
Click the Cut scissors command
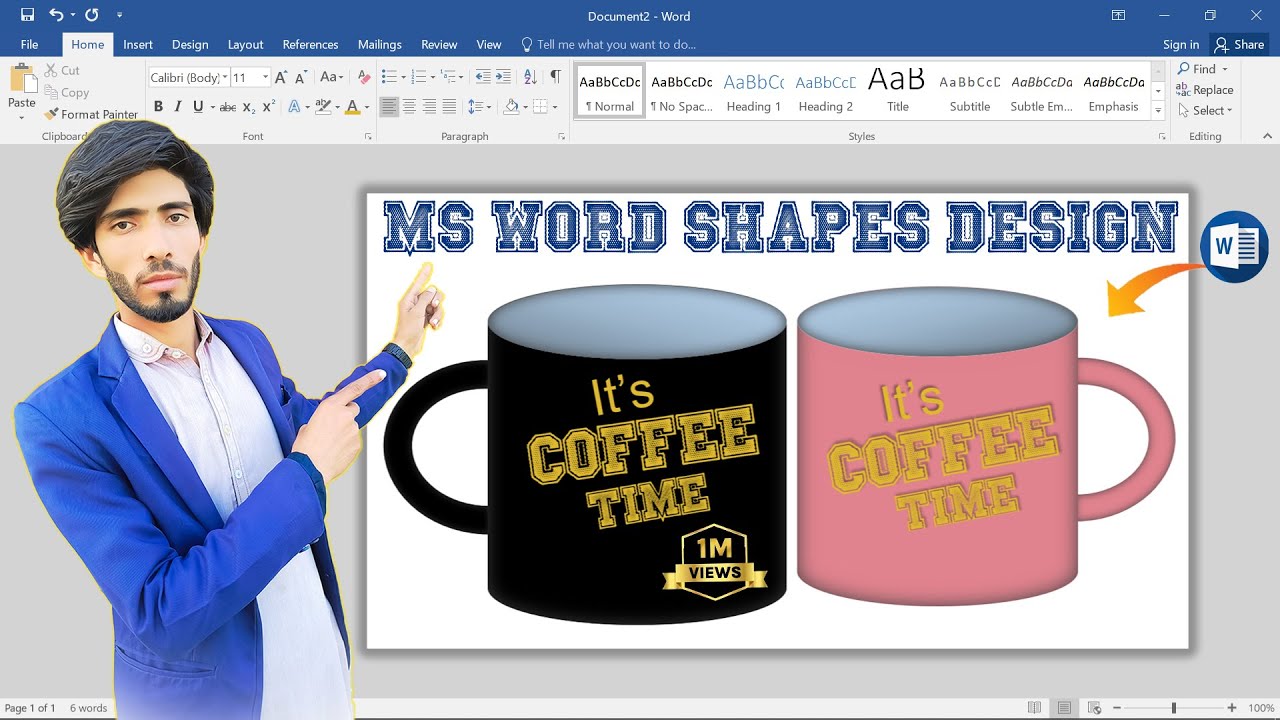[x=62, y=70]
